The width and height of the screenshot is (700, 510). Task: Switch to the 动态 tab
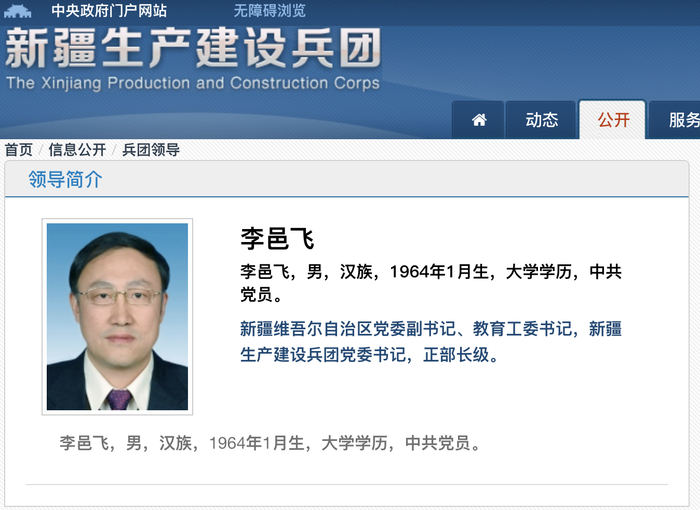[x=541, y=120]
